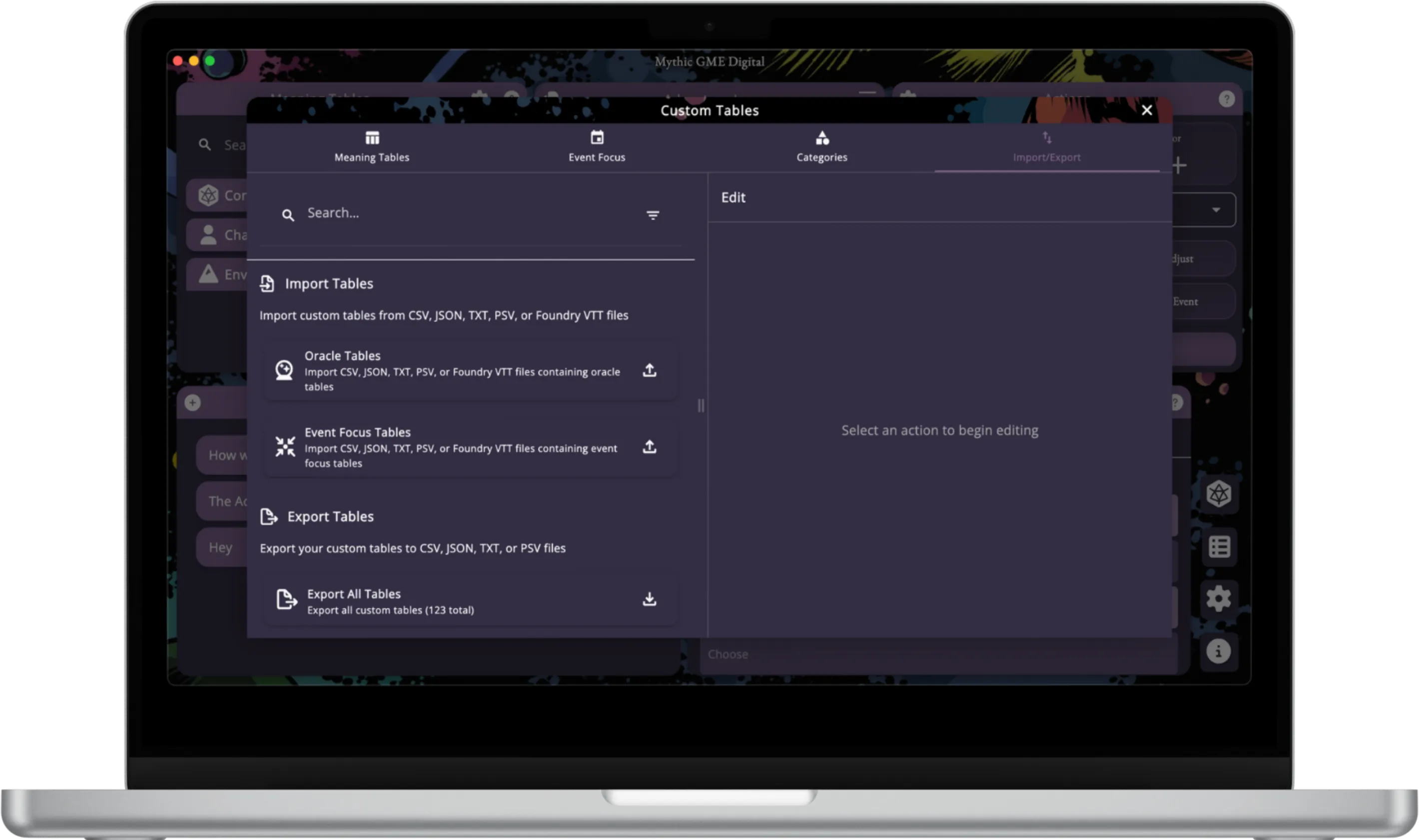Click the upload icon for Oracle Tables
The image size is (1419, 840).
point(650,370)
